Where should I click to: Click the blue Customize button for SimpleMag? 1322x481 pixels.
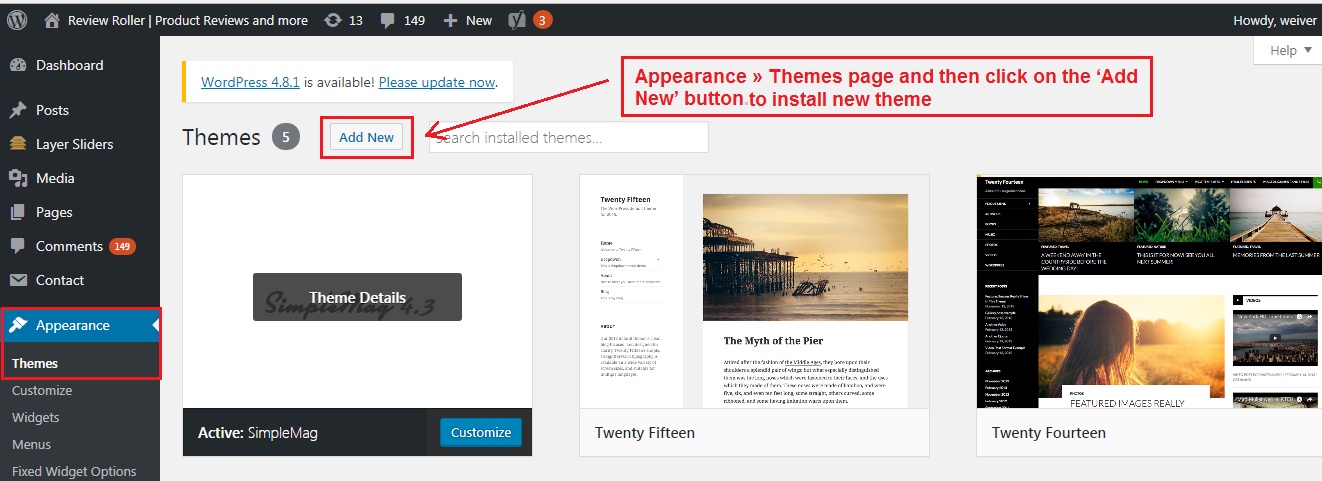coord(481,432)
